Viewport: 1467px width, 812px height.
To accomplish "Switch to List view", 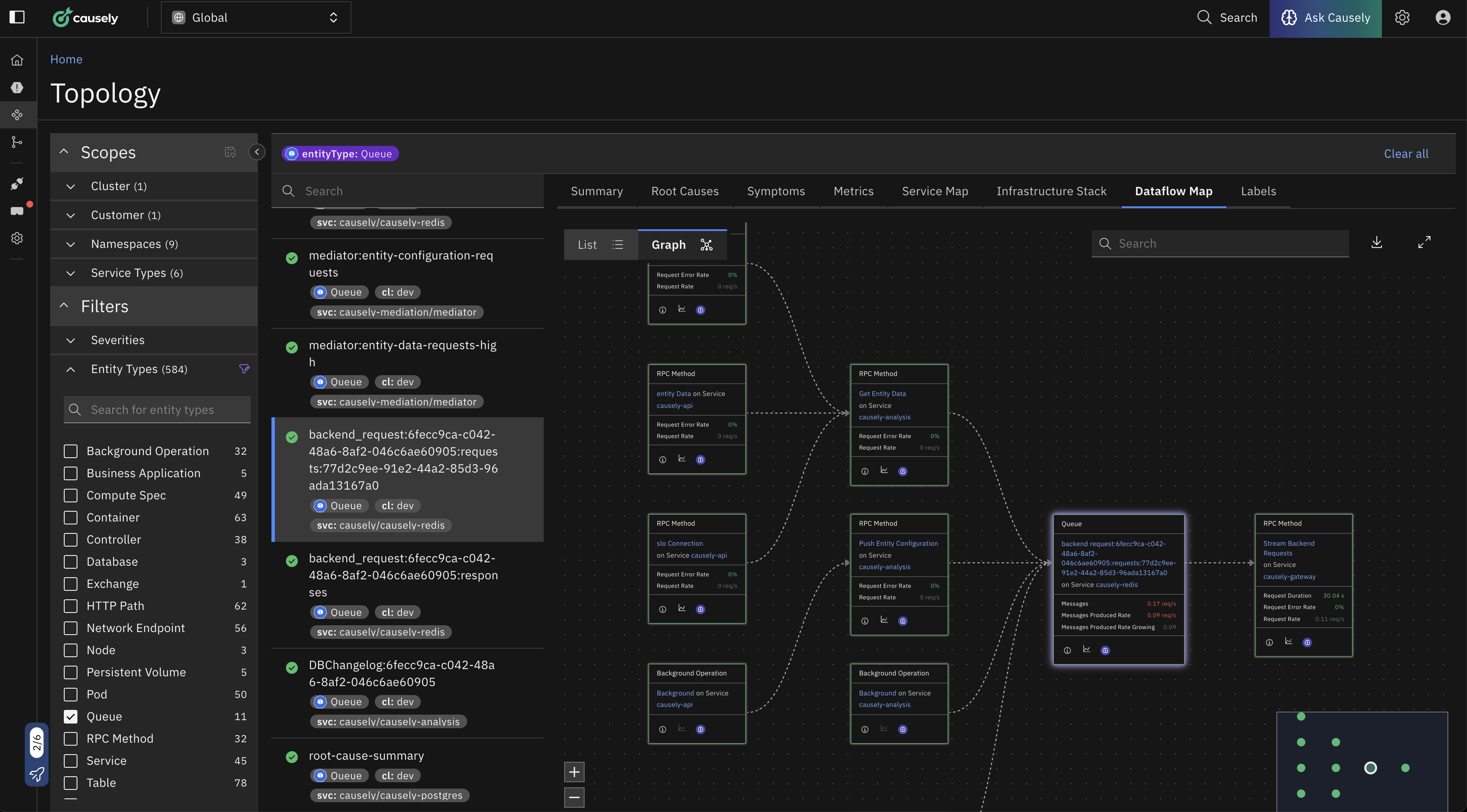I will (600, 245).
